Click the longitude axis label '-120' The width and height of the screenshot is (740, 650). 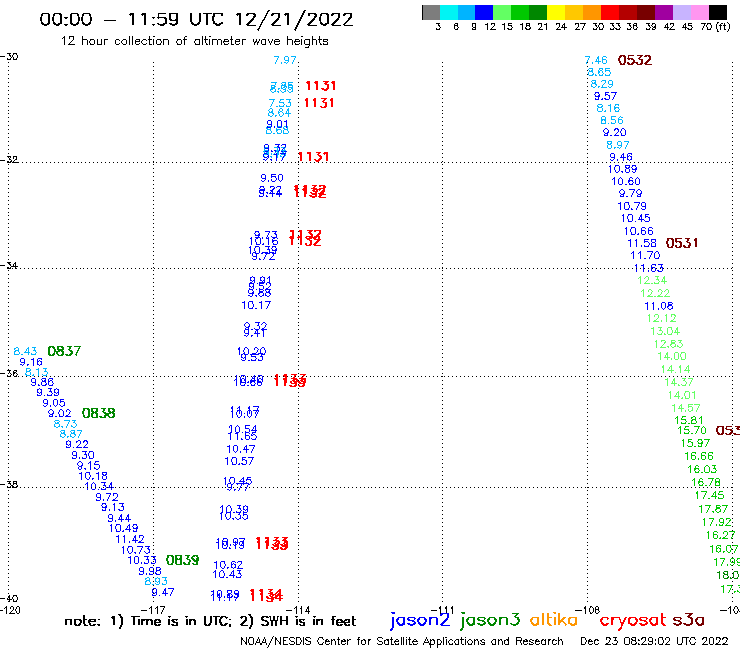(10, 610)
